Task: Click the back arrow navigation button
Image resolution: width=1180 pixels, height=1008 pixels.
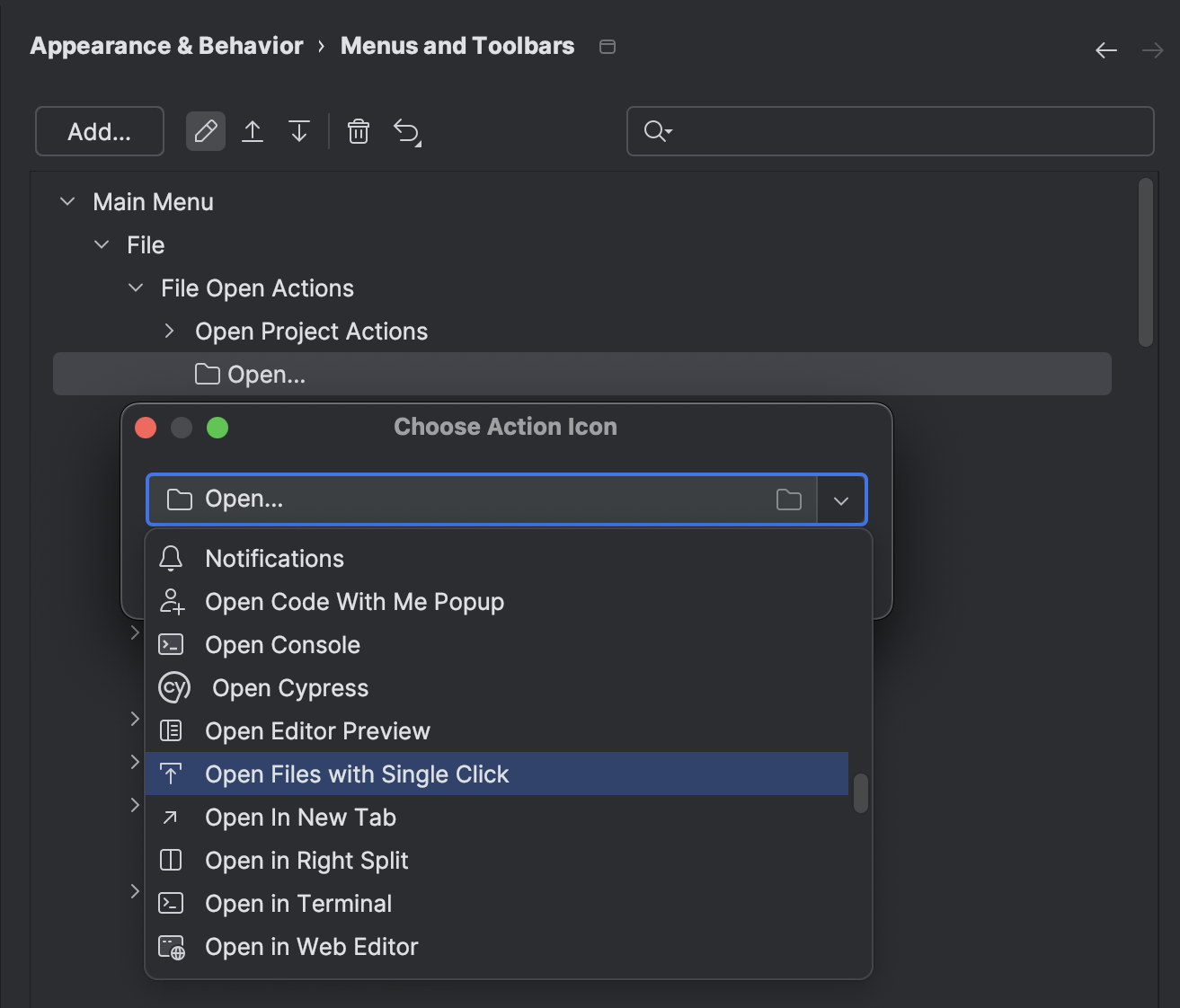Action: tap(1106, 50)
